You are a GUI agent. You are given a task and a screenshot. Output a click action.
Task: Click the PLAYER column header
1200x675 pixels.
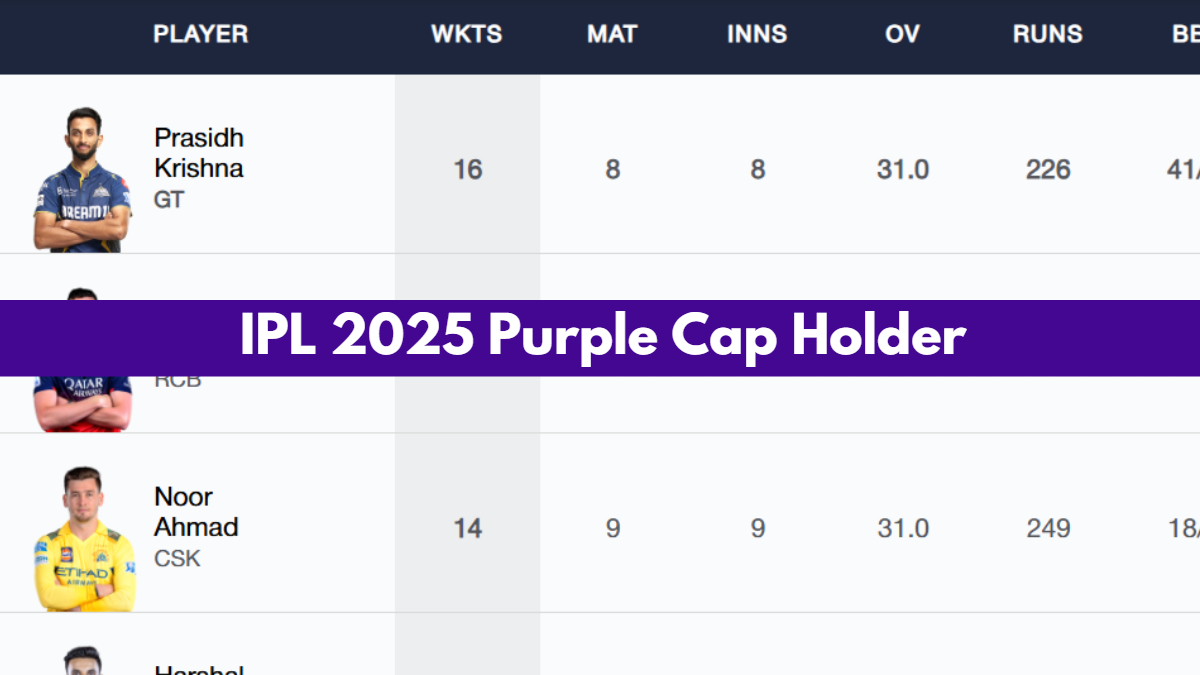pos(200,34)
